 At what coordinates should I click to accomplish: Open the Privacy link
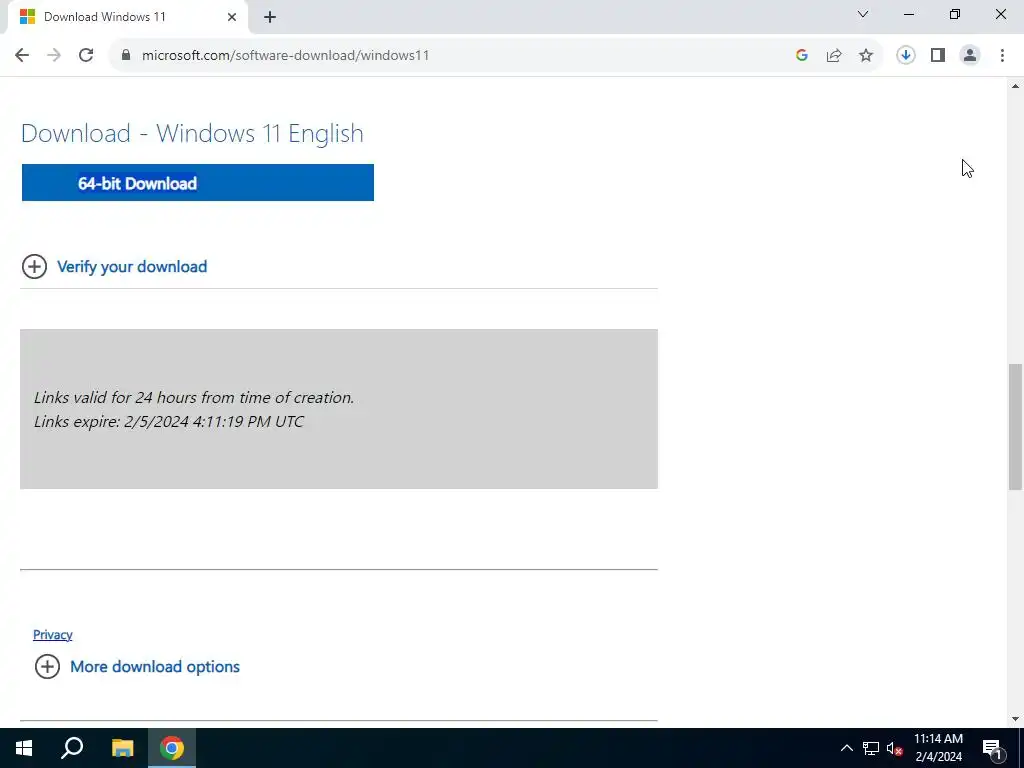(53, 635)
